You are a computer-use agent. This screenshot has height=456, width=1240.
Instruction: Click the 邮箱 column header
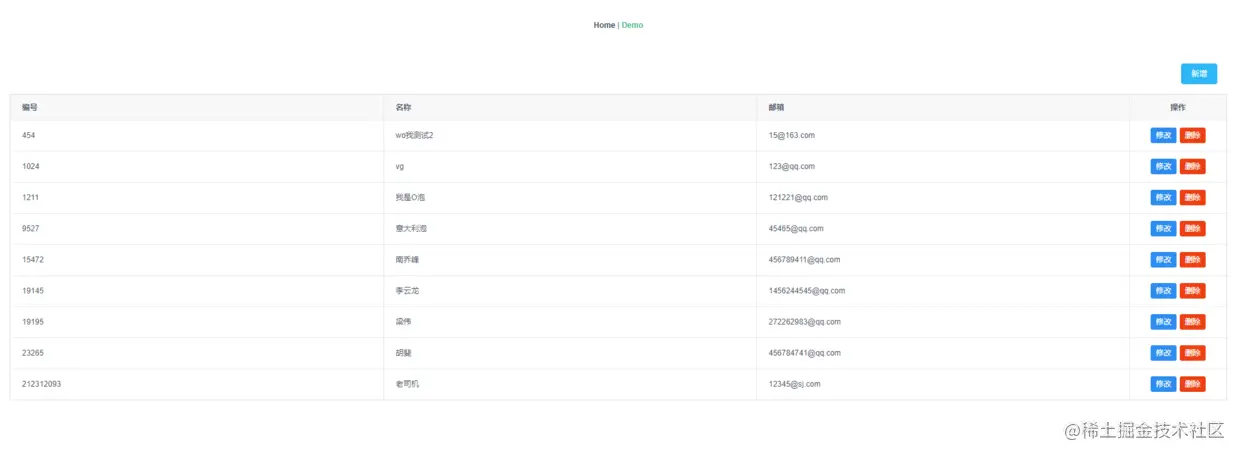pos(943,107)
